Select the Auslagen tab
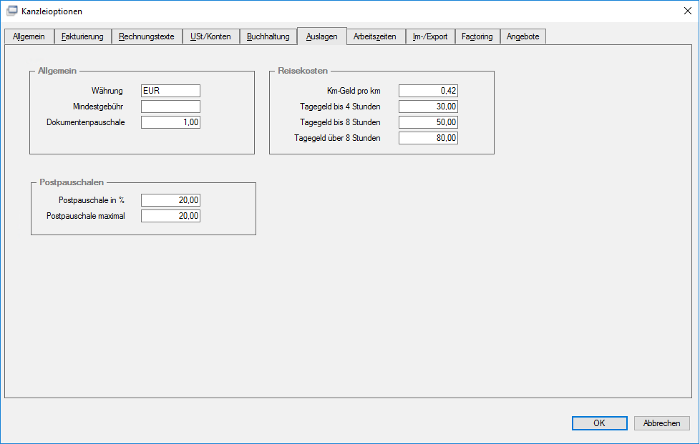Viewport: 700px width, 444px height. [x=321, y=36]
